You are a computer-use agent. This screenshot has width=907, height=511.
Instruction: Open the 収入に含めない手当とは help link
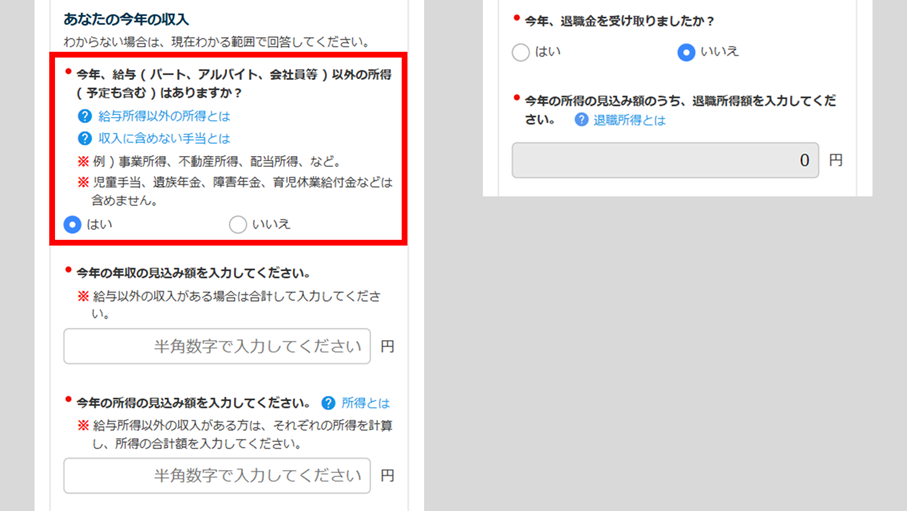coord(164,138)
